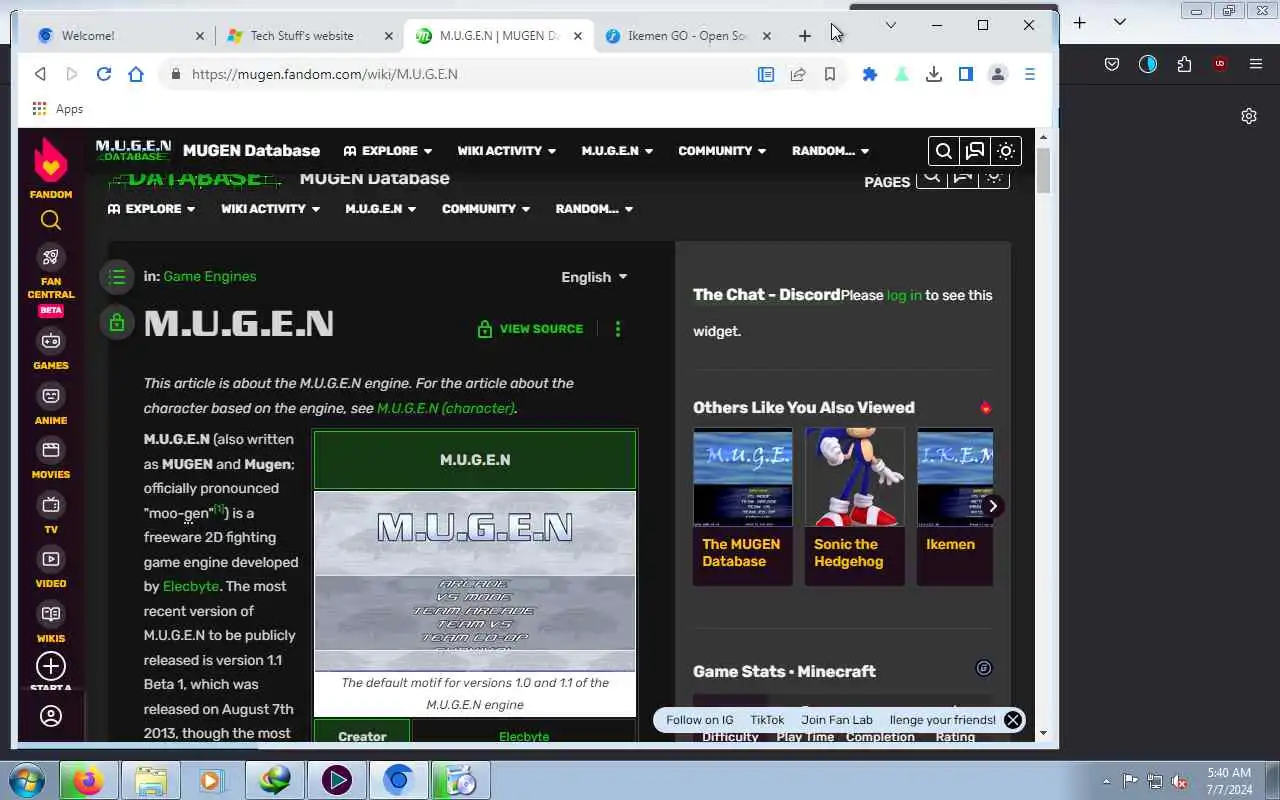1280x800 pixels.
Task: Open the table of contents icon
Action: (117, 277)
